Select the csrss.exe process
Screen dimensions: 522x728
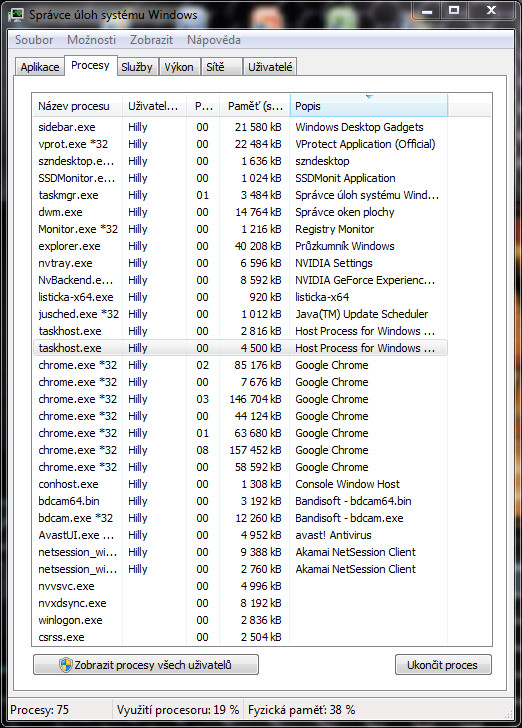pyautogui.click(x=240, y=637)
